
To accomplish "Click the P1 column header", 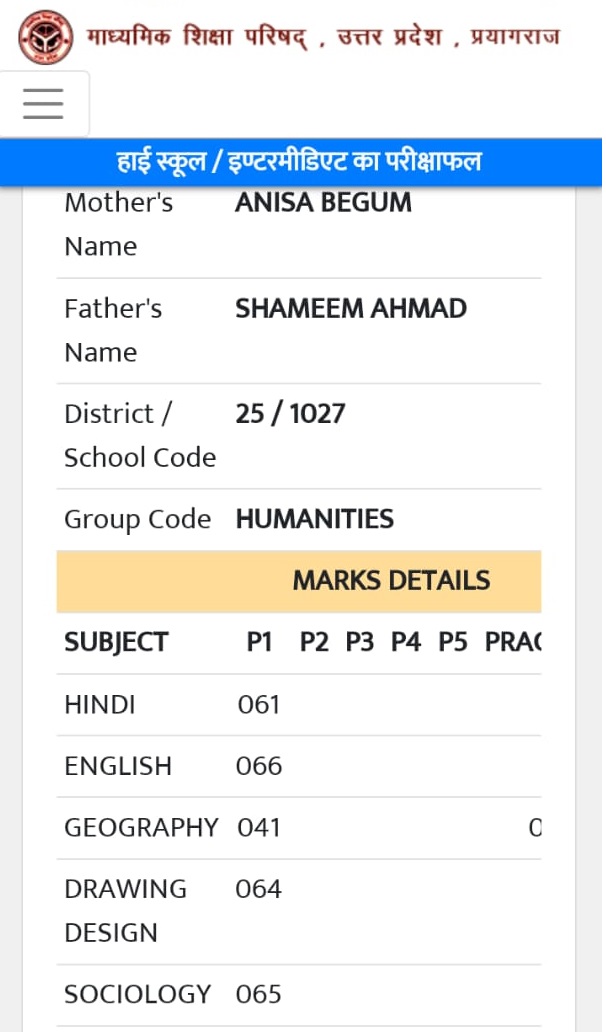I will click(259, 642).
